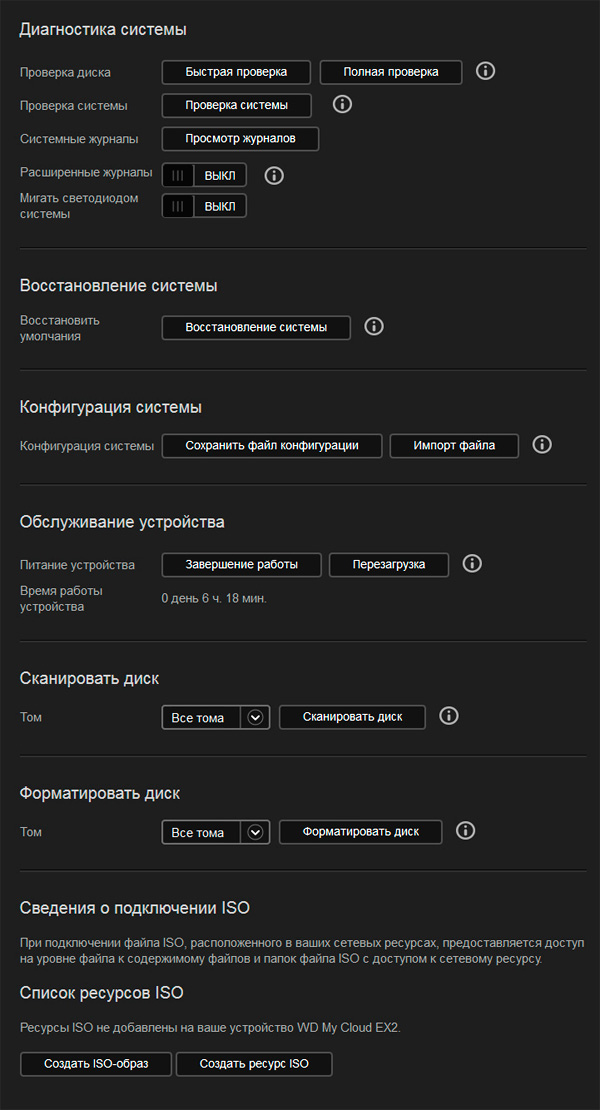Open info icon beside Проверка системы button
The image size is (600, 1110).
tap(342, 104)
